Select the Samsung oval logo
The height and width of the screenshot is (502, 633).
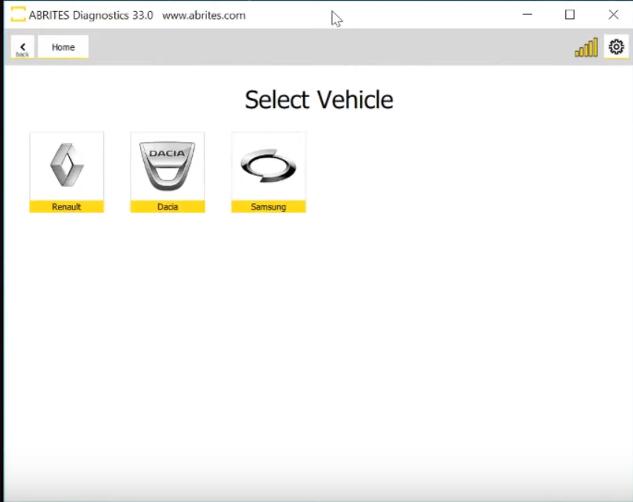[x=268, y=165]
